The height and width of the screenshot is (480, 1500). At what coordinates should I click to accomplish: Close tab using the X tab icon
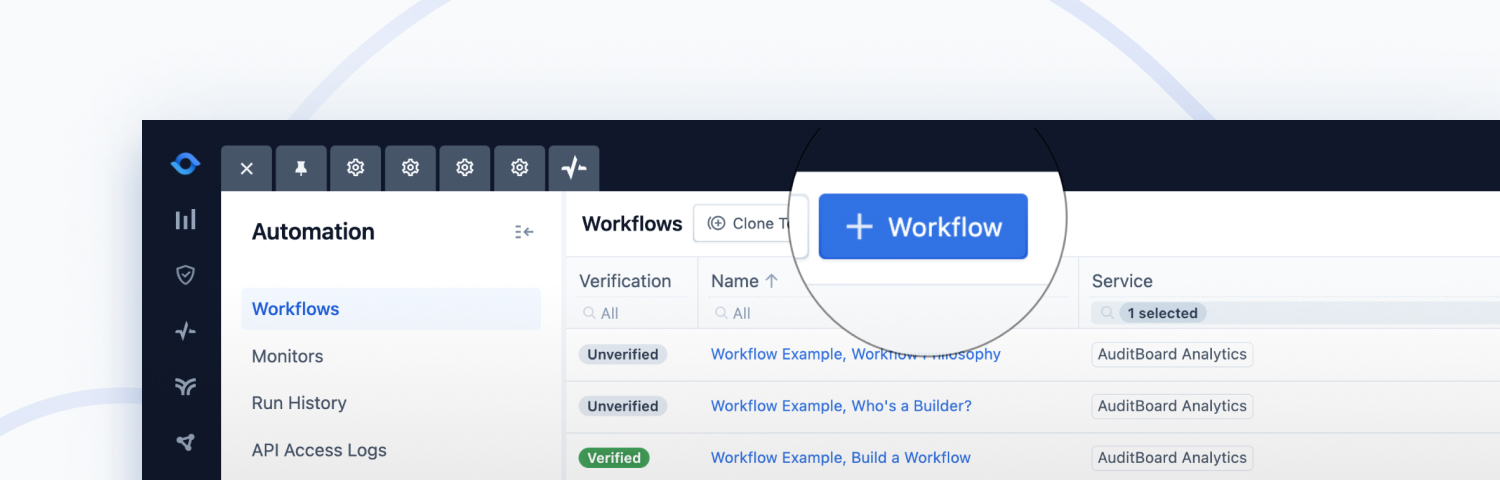(247, 168)
